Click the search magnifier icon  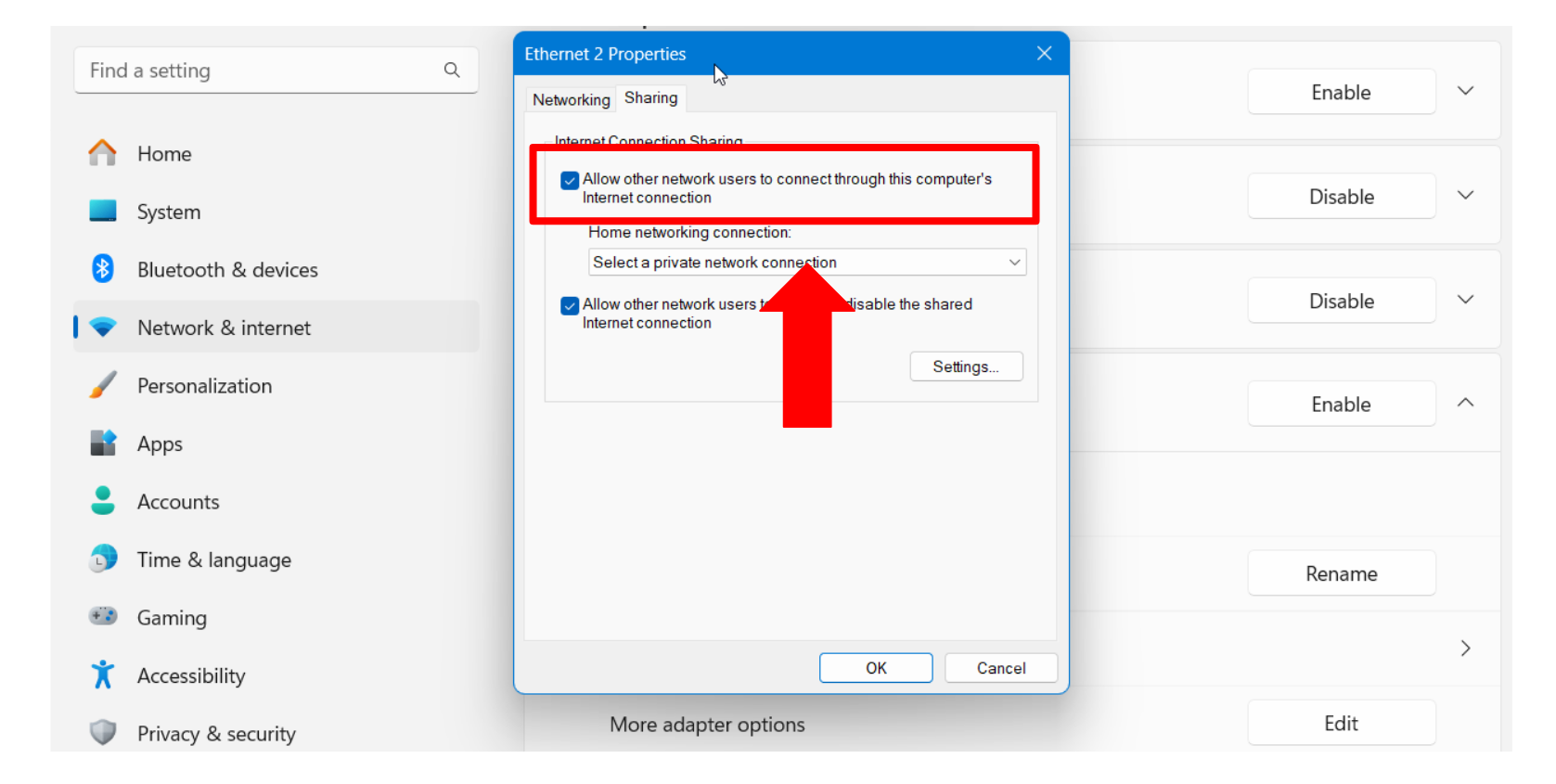point(452,70)
